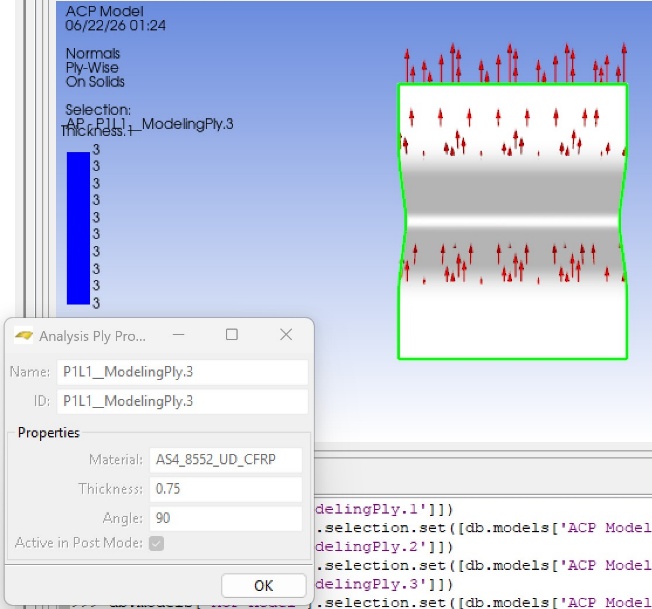Click the Normals Ply-Wise On Solids label
This screenshot has height=609, width=652.
coord(95,68)
